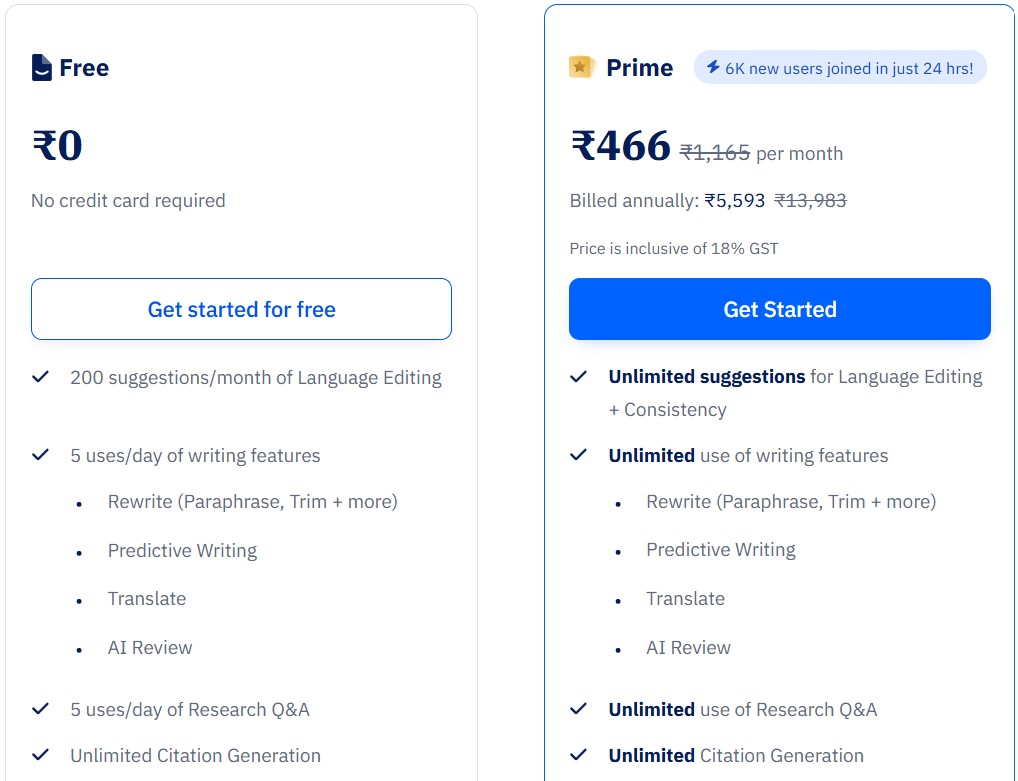Viewport: 1018px width, 781px height.
Task: Click Get started for free
Action: [241, 309]
